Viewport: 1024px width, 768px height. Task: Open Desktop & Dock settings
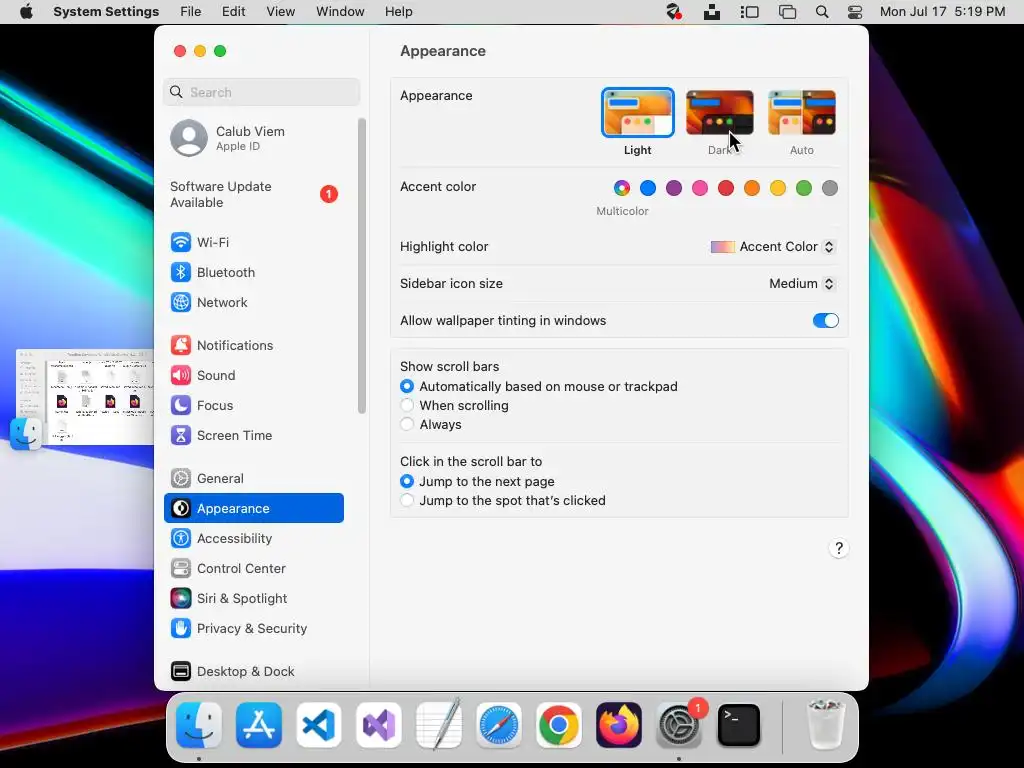[253, 671]
